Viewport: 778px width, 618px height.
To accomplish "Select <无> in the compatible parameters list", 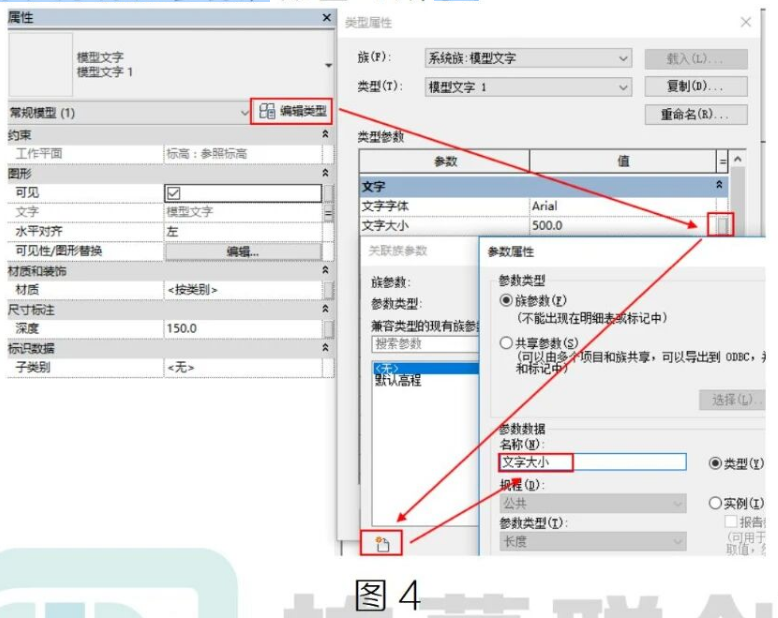I will tap(427, 368).
